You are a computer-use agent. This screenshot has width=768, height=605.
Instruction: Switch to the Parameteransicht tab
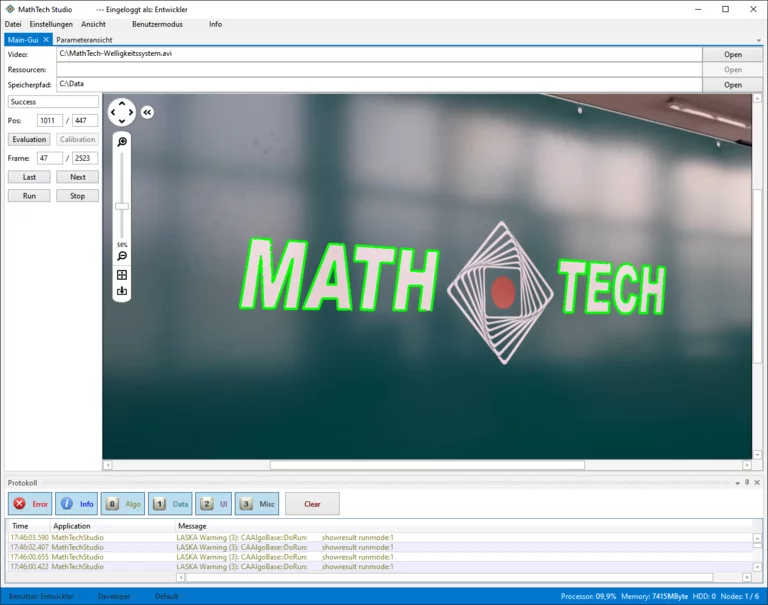84,40
